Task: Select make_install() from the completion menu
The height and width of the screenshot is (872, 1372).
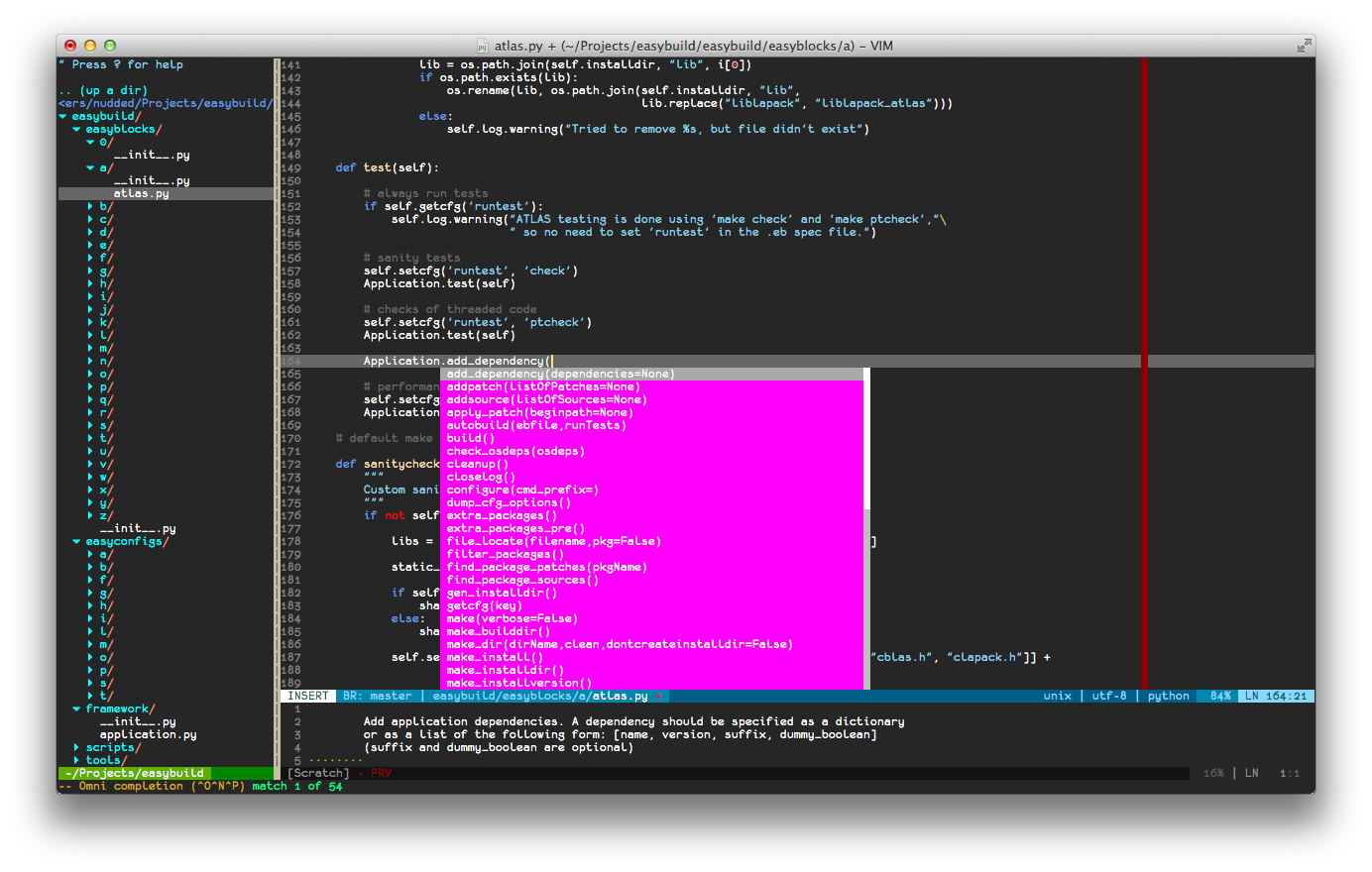Action: [x=495, y=657]
